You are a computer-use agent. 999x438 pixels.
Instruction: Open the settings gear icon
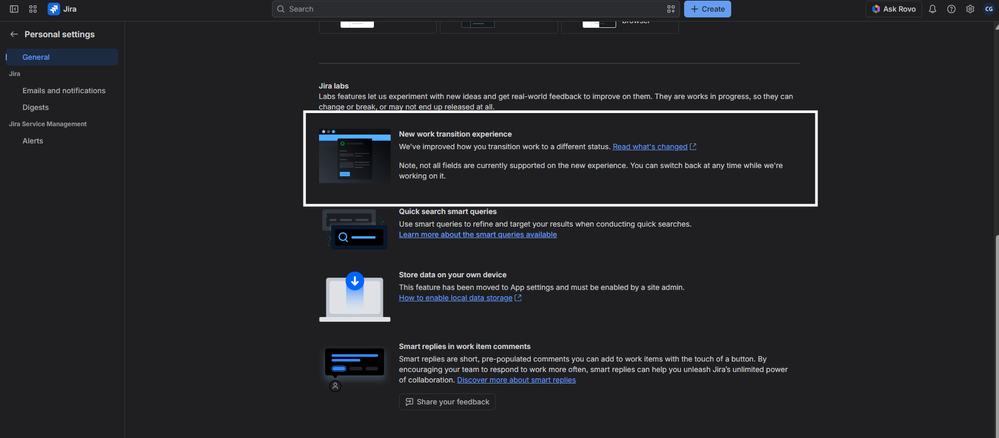point(970,9)
